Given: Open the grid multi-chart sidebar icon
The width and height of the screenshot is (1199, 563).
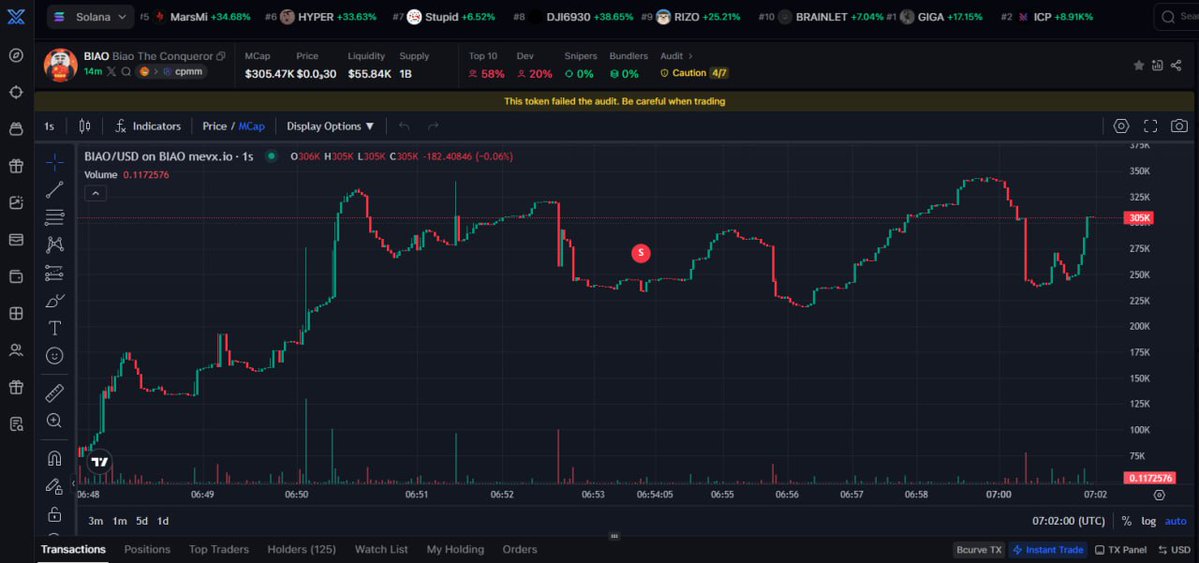Looking at the screenshot, I should (16, 313).
